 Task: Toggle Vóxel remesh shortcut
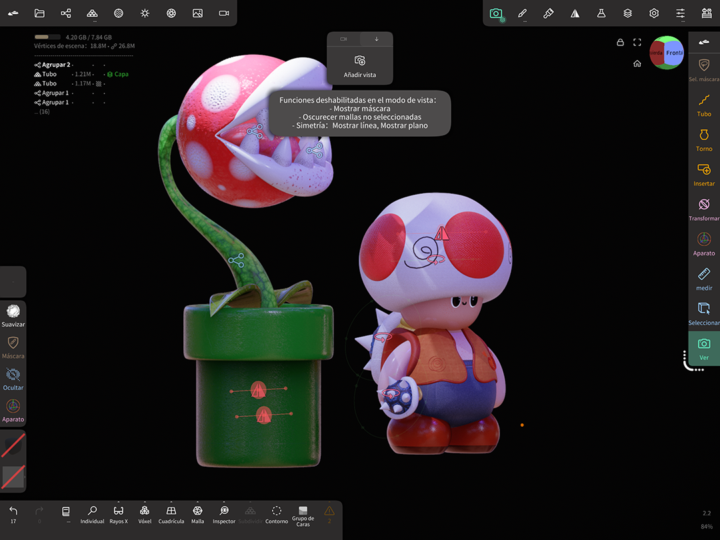(145, 514)
